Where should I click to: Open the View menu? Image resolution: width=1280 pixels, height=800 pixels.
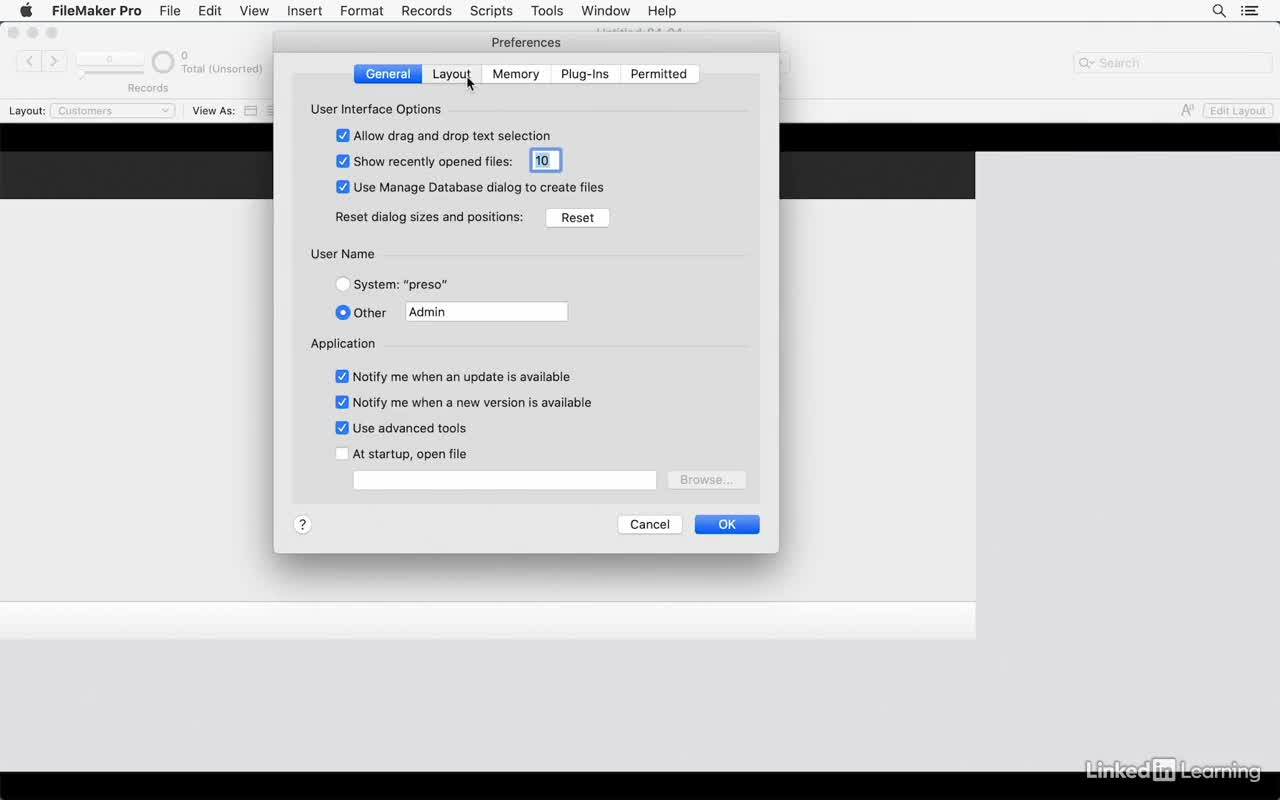[254, 11]
